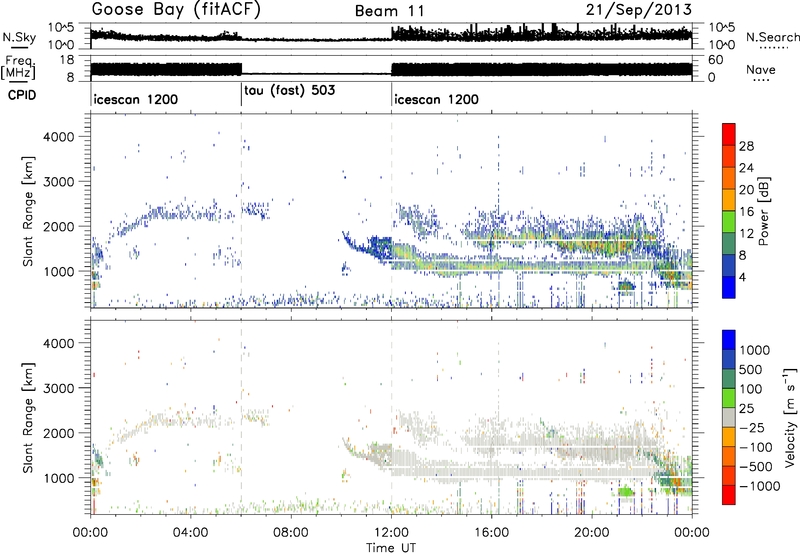Click the green velocity patch near 21:00

[x=625, y=492]
